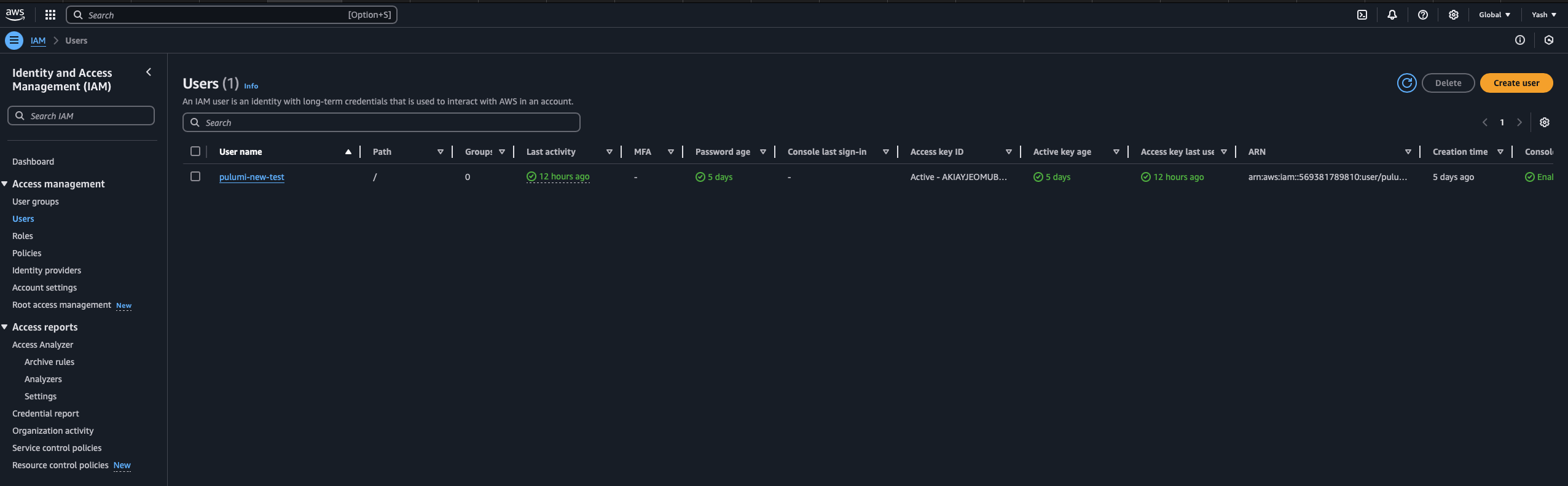Open Identity providers in side navigation

coord(47,270)
